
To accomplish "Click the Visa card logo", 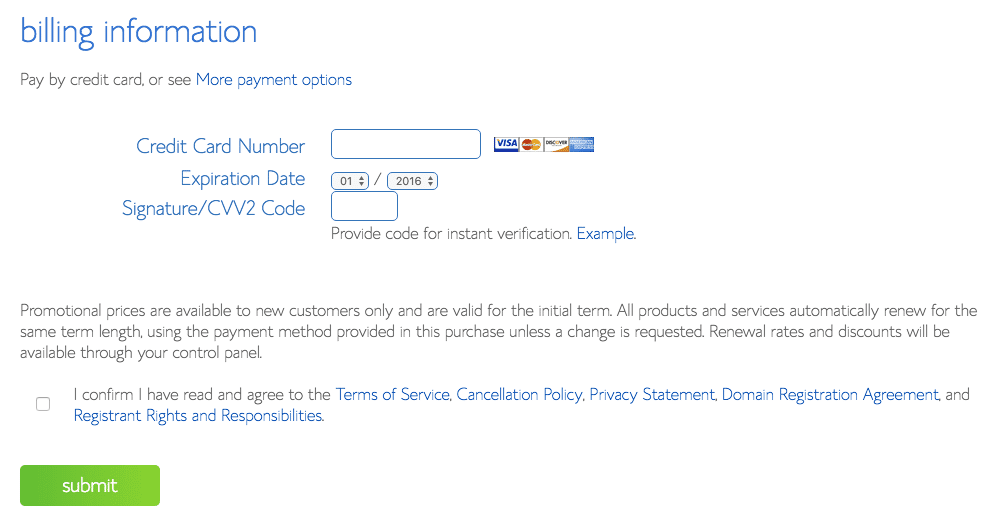I will click(x=506, y=144).
